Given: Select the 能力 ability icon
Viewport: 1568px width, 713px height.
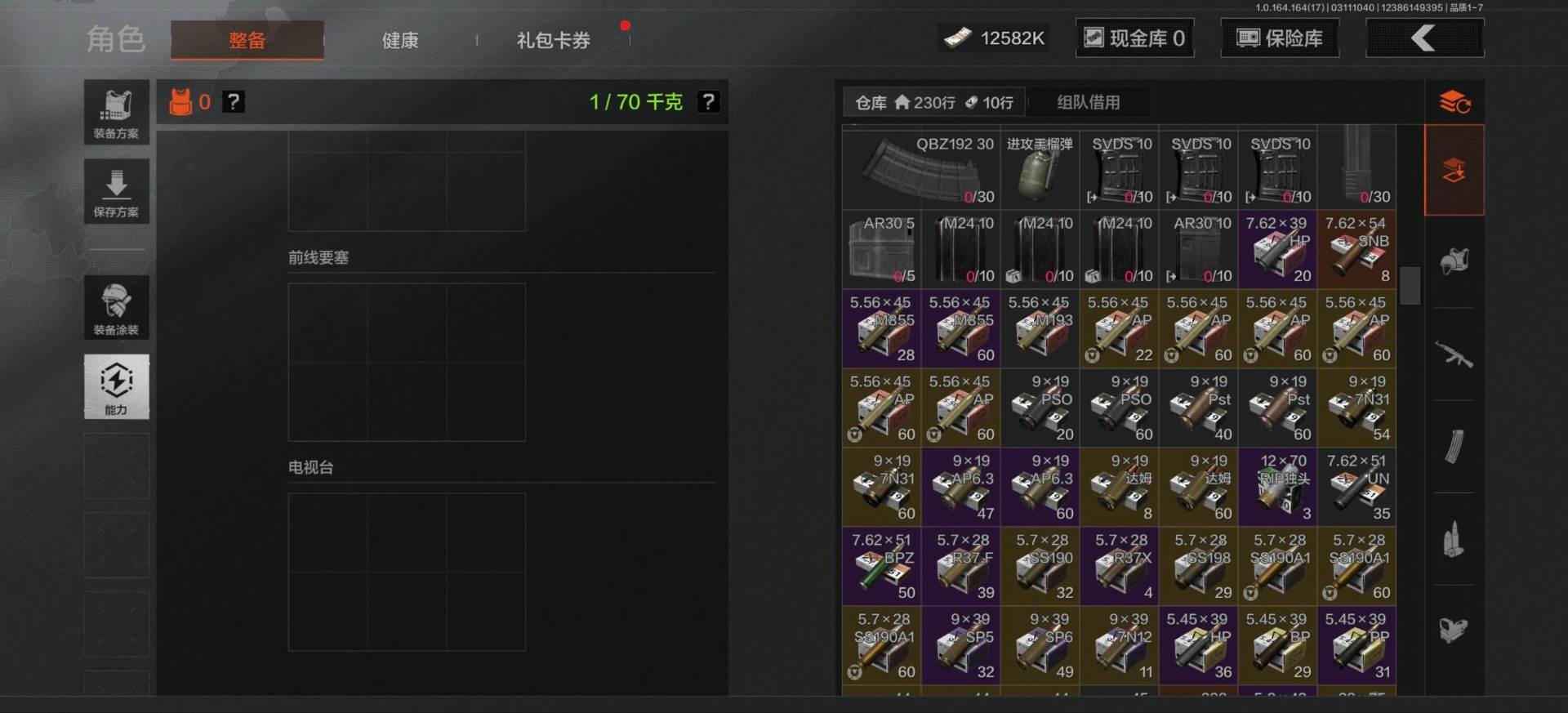Looking at the screenshot, I should tap(116, 386).
